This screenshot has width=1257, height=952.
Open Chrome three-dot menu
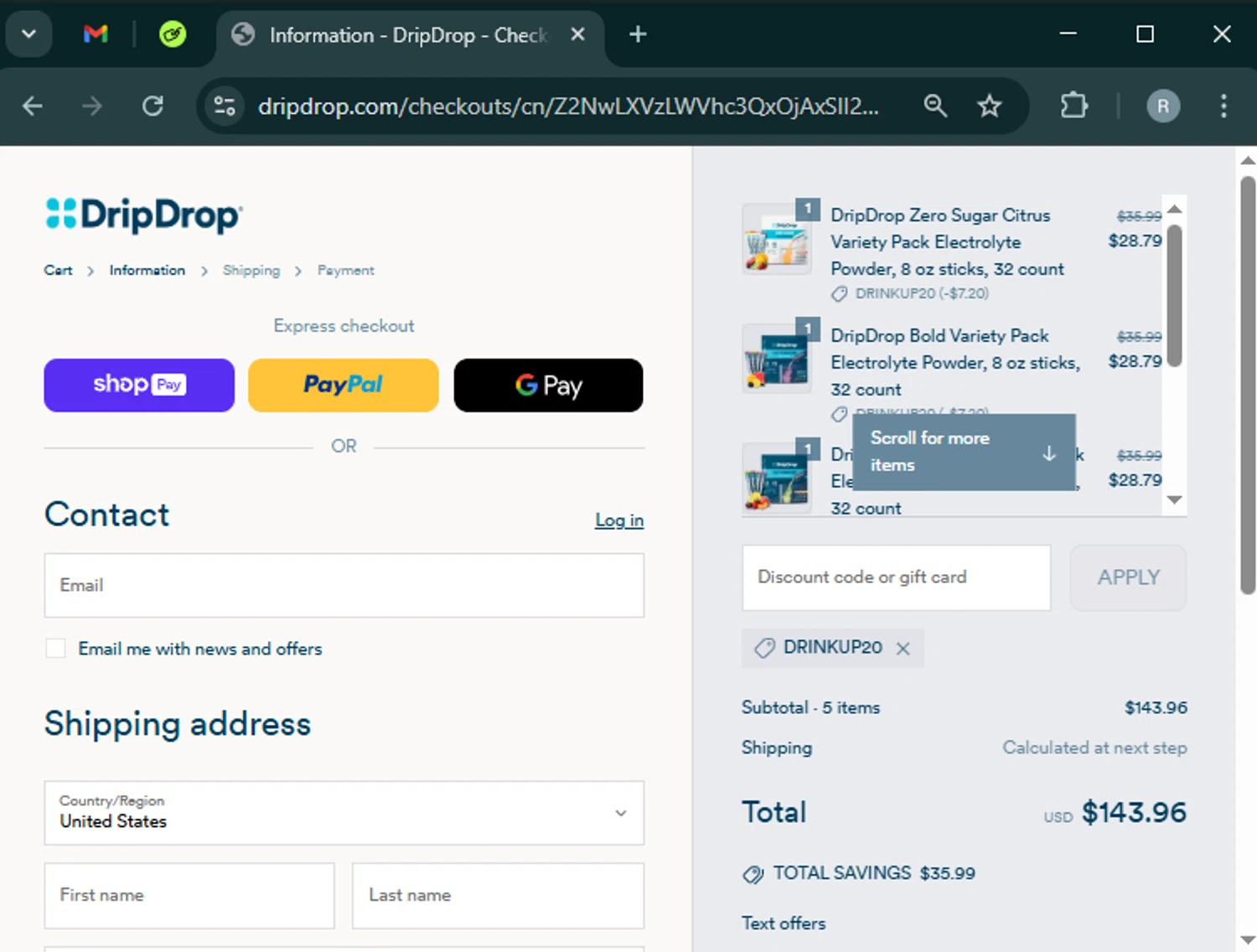(1223, 106)
